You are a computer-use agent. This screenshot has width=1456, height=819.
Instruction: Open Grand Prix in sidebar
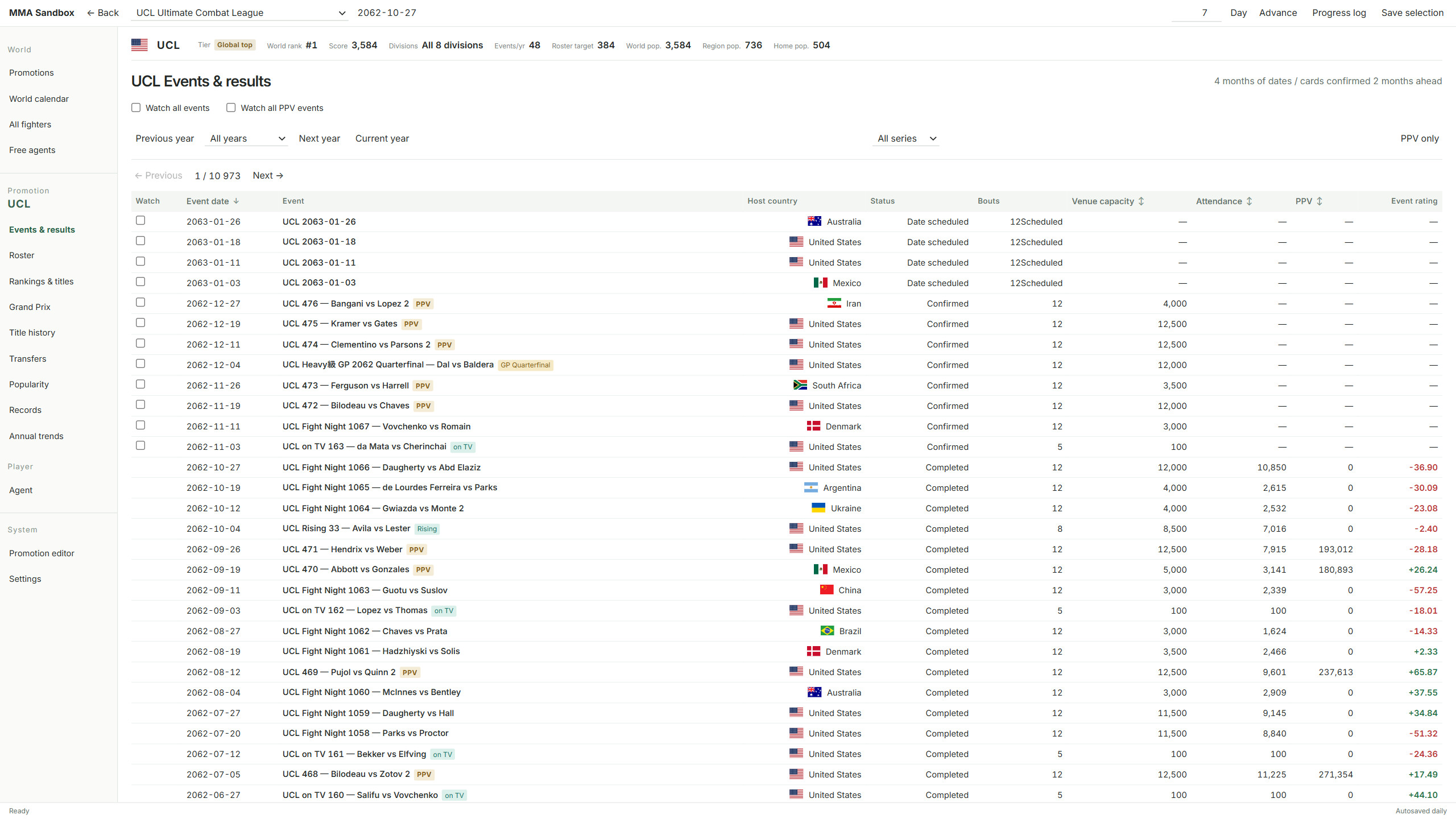30,307
